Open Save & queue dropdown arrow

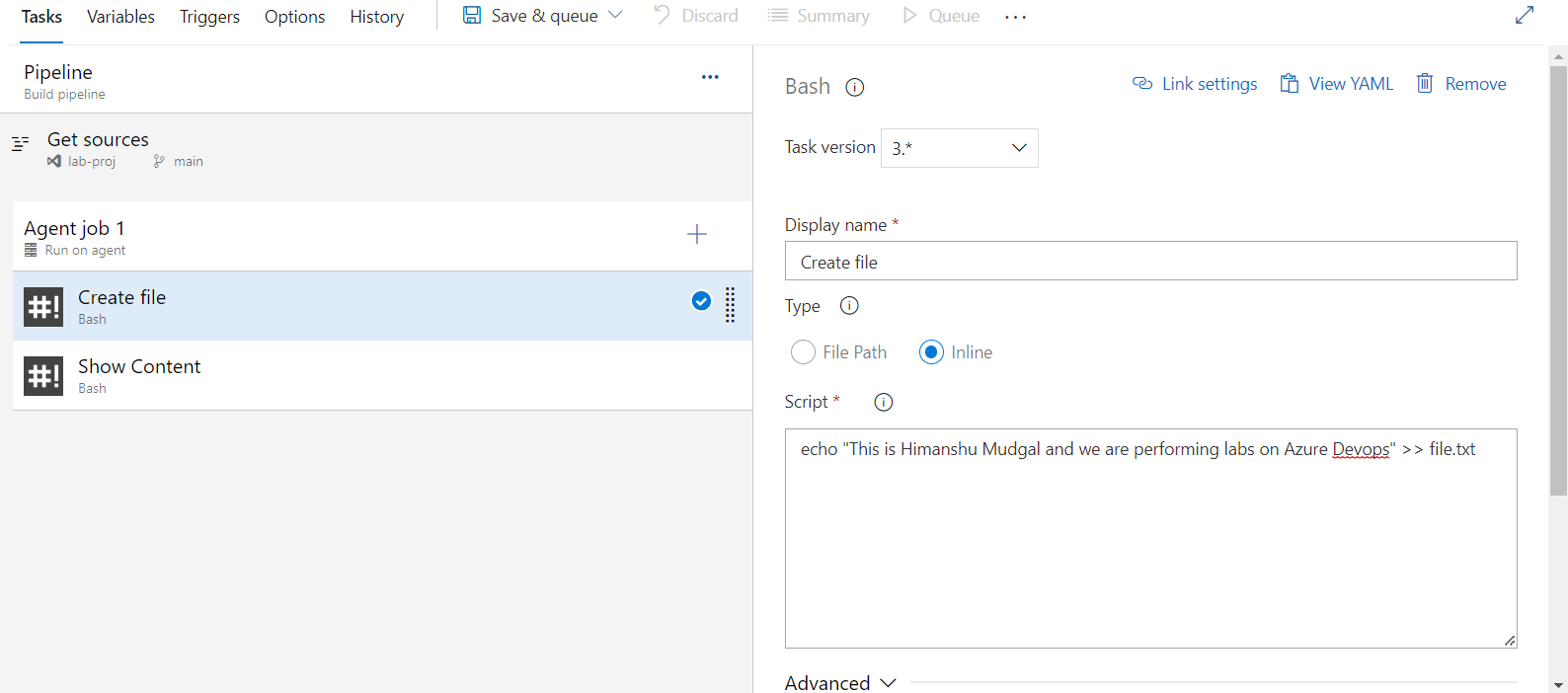click(x=616, y=15)
